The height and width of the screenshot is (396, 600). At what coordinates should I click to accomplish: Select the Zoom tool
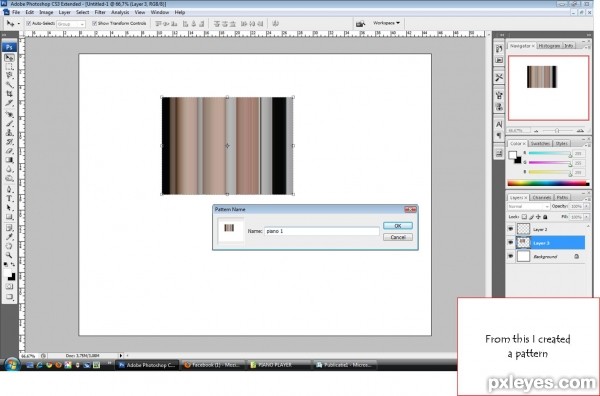pos(9,255)
